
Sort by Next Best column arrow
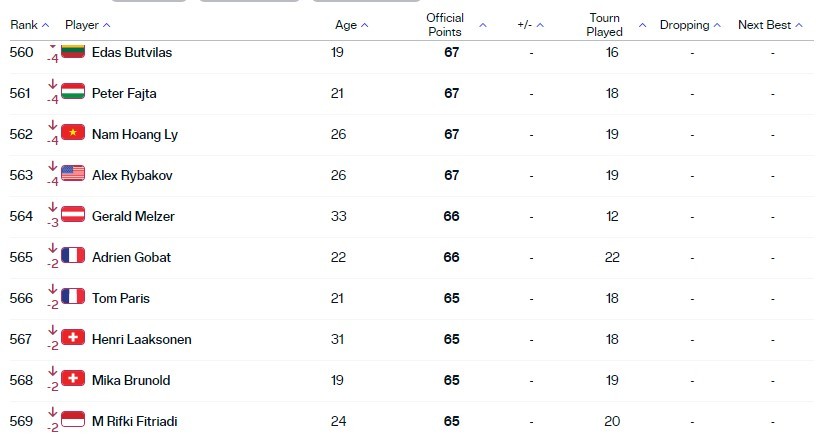point(799,25)
